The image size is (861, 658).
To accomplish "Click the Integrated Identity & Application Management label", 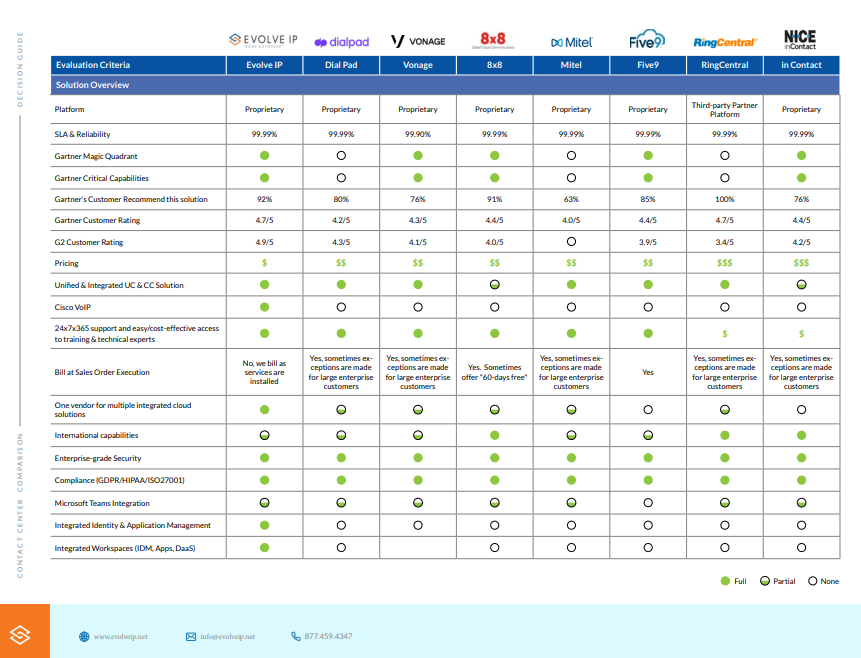I will tap(133, 526).
